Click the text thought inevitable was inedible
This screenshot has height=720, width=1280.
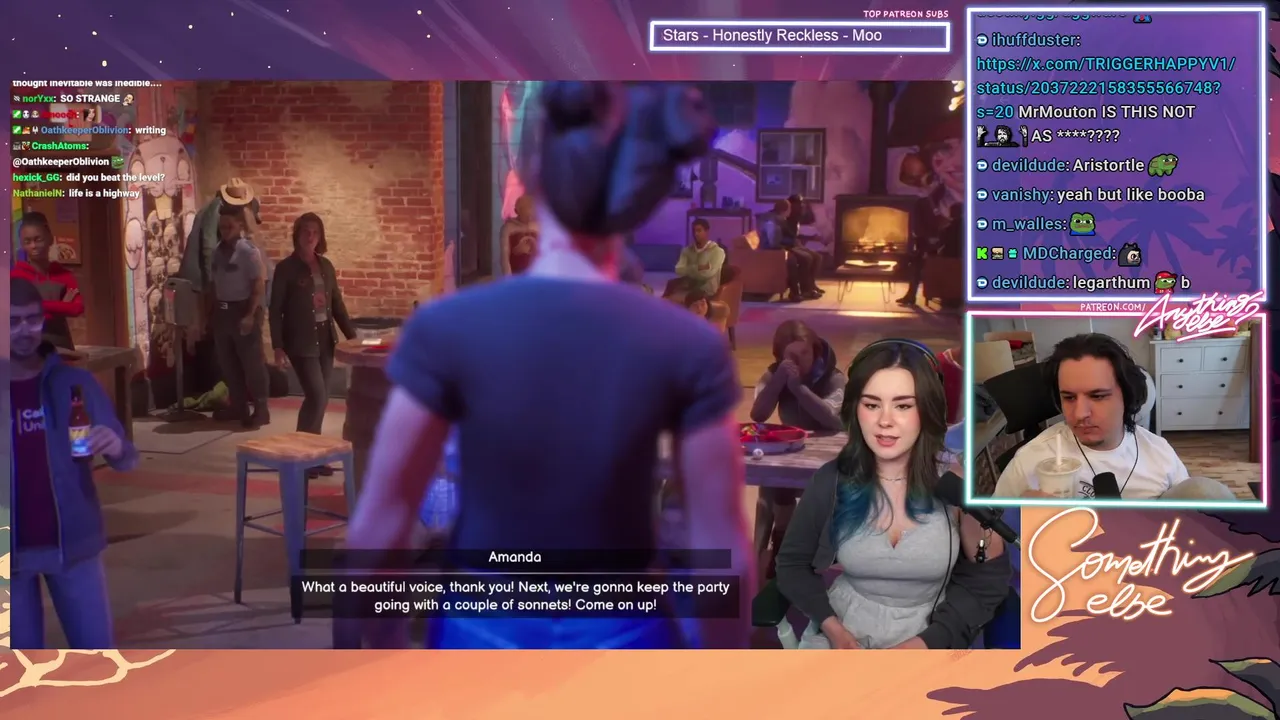pos(86,83)
